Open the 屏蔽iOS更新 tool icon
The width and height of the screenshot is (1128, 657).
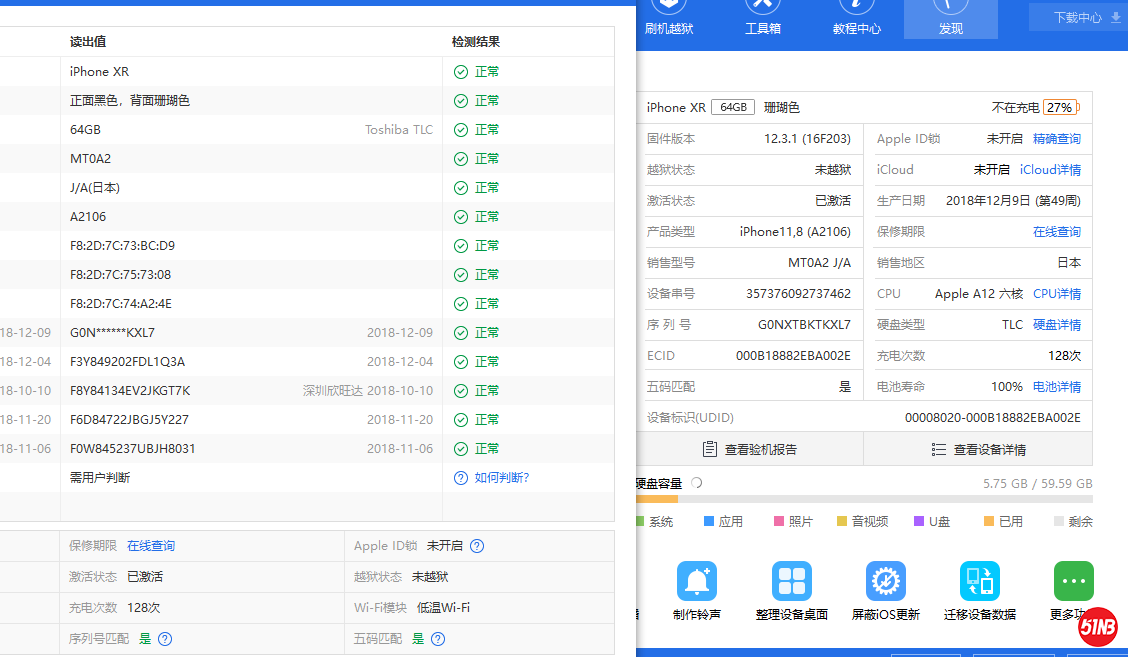coord(885,581)
